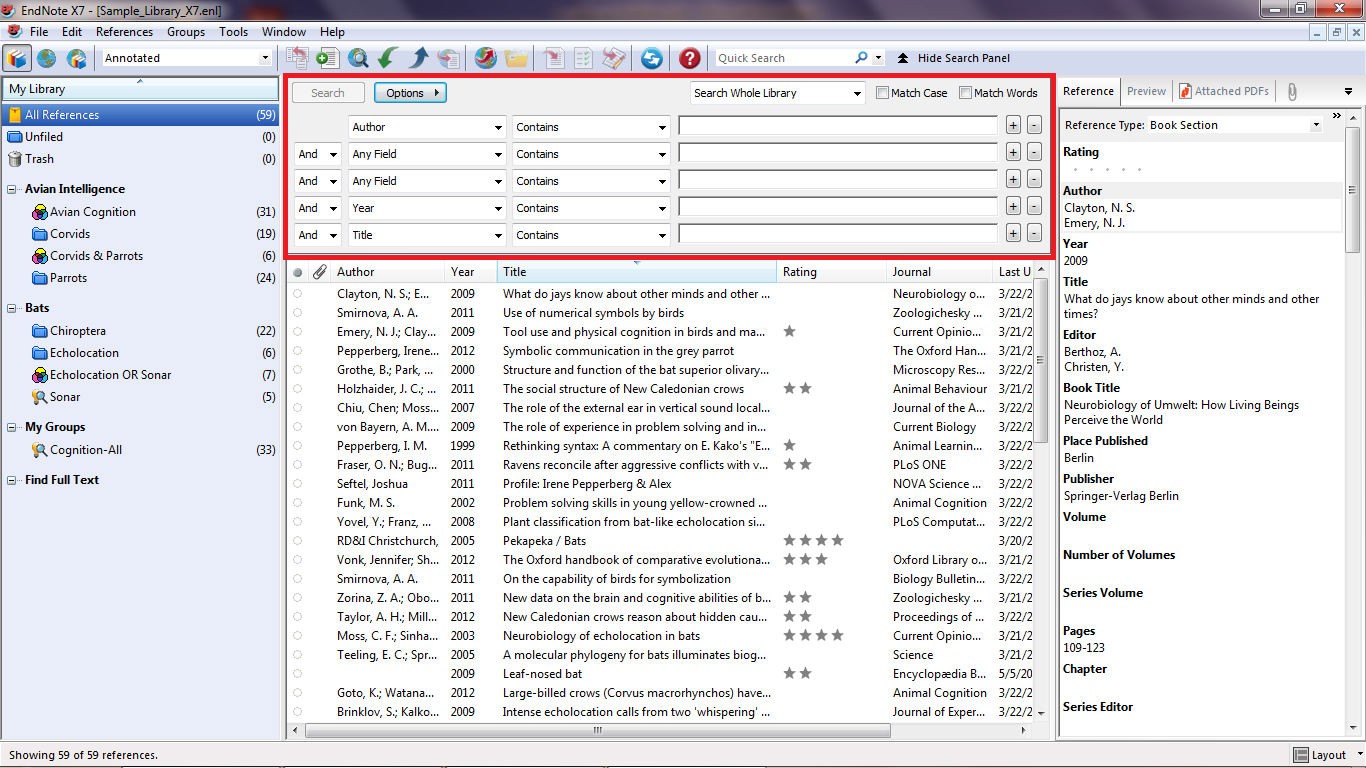Click the Find Full Text toolbar icon
Viewport: 1366px width, 768px height.
click(x=448, y=58)
